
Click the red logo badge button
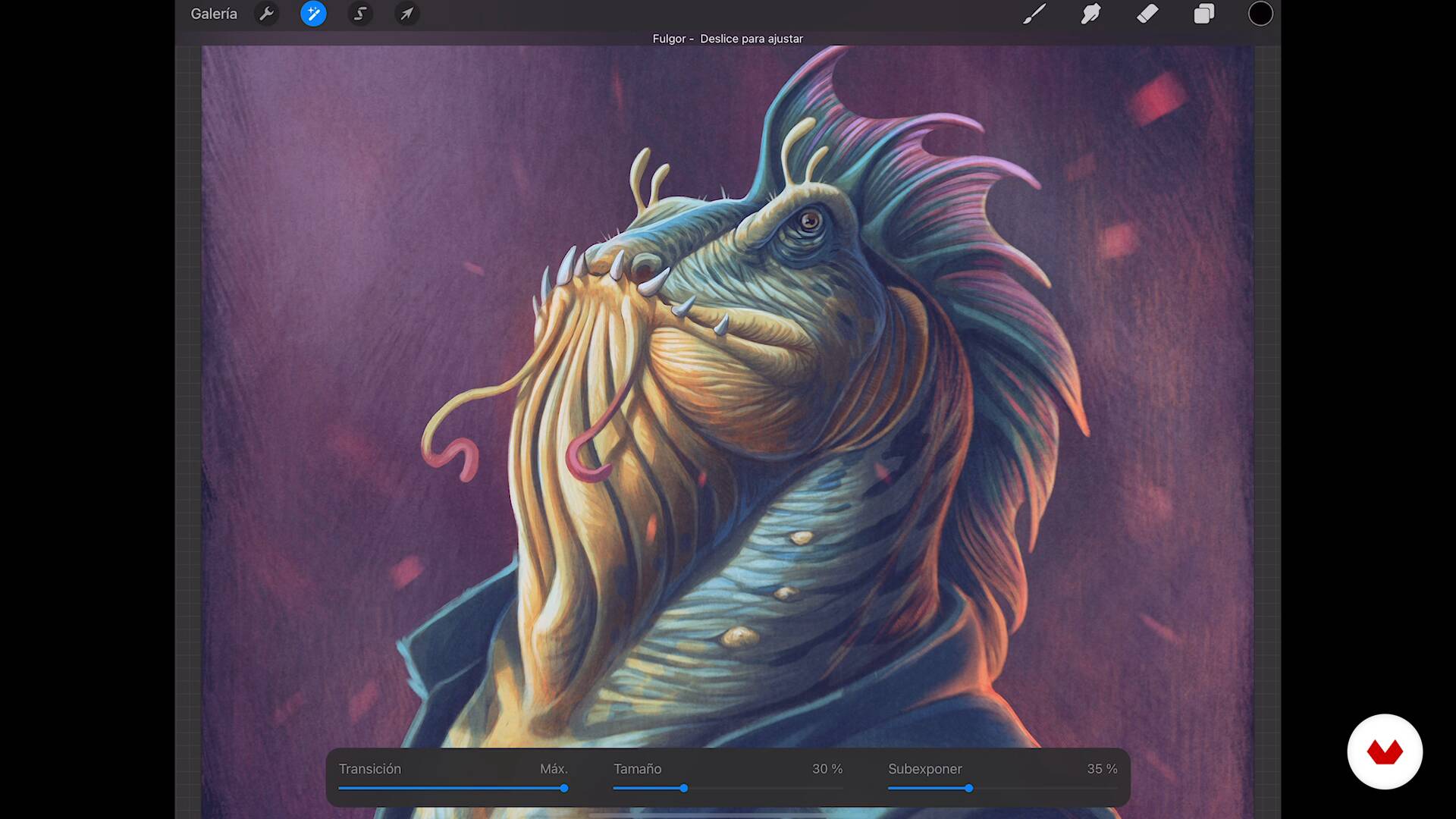tap(1385, 752)
